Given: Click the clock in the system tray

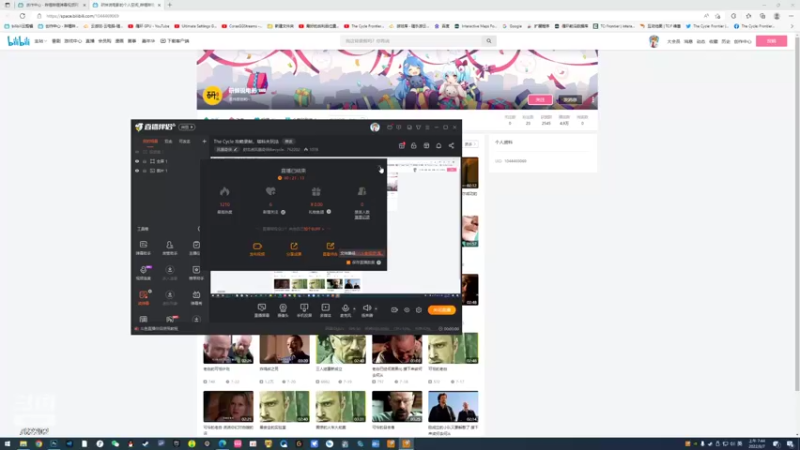Looking at the screenshot, I should click(x=757, y=444).
